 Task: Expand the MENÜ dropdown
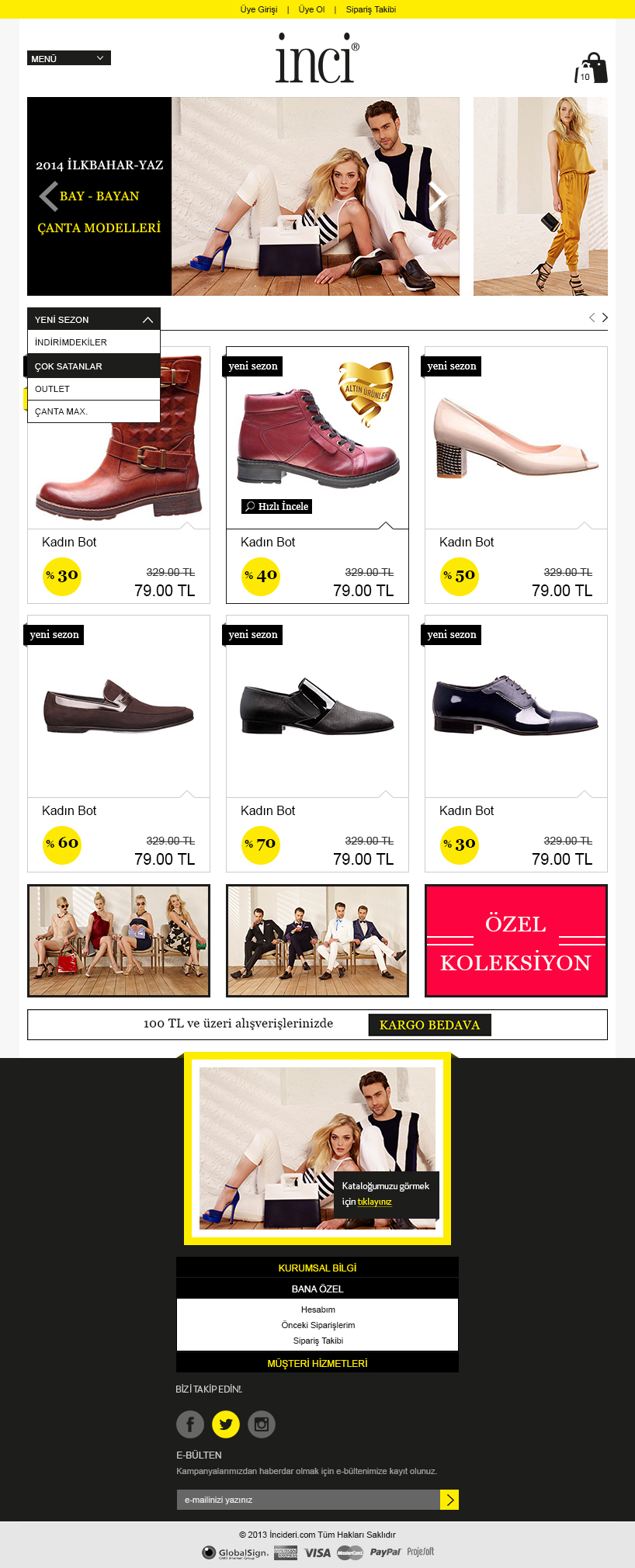pyautogui.click(x=69, y=58)
